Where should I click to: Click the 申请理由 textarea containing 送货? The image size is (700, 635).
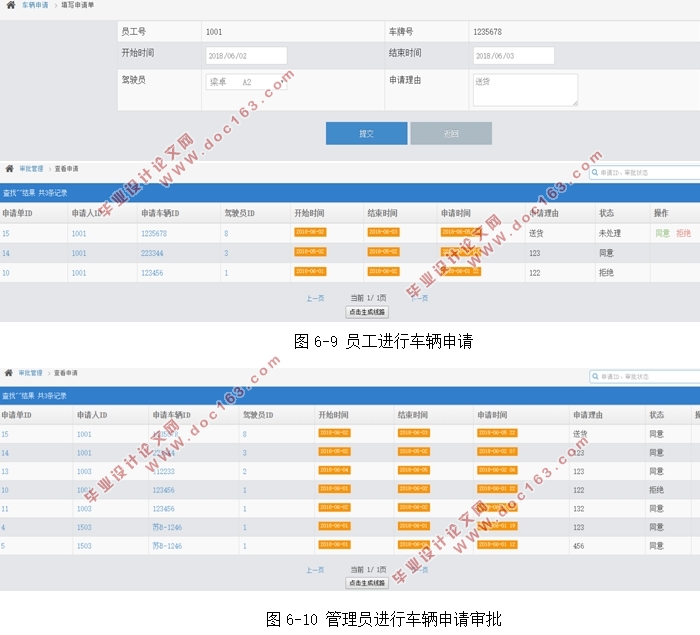525,90
